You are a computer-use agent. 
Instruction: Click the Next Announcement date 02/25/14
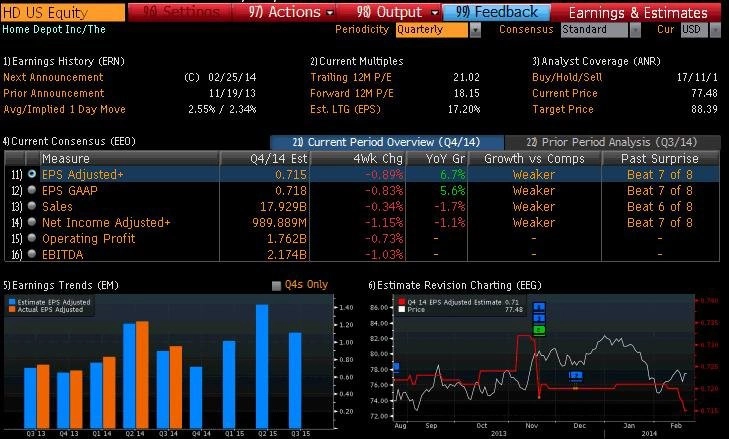[232, 77]
